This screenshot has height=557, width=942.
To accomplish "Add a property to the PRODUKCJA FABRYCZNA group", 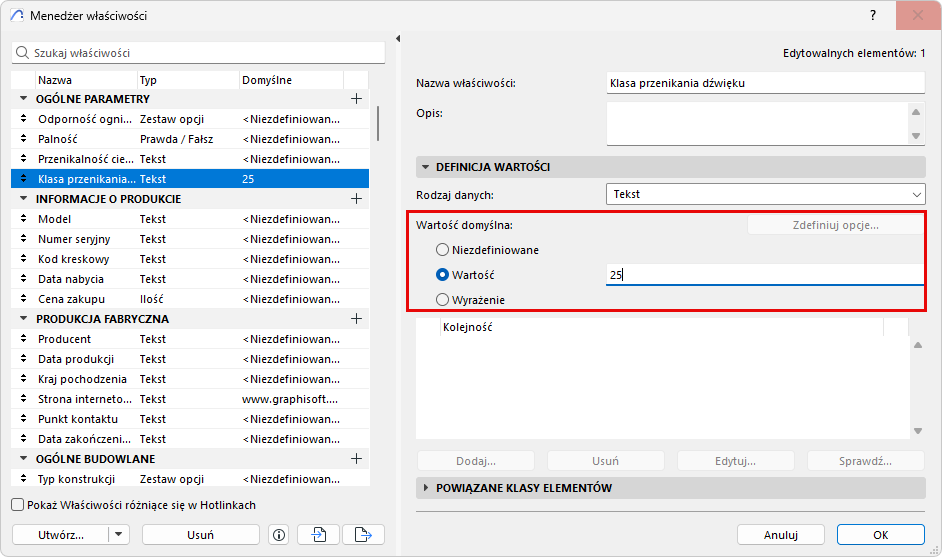I will (x=356, y=318).
